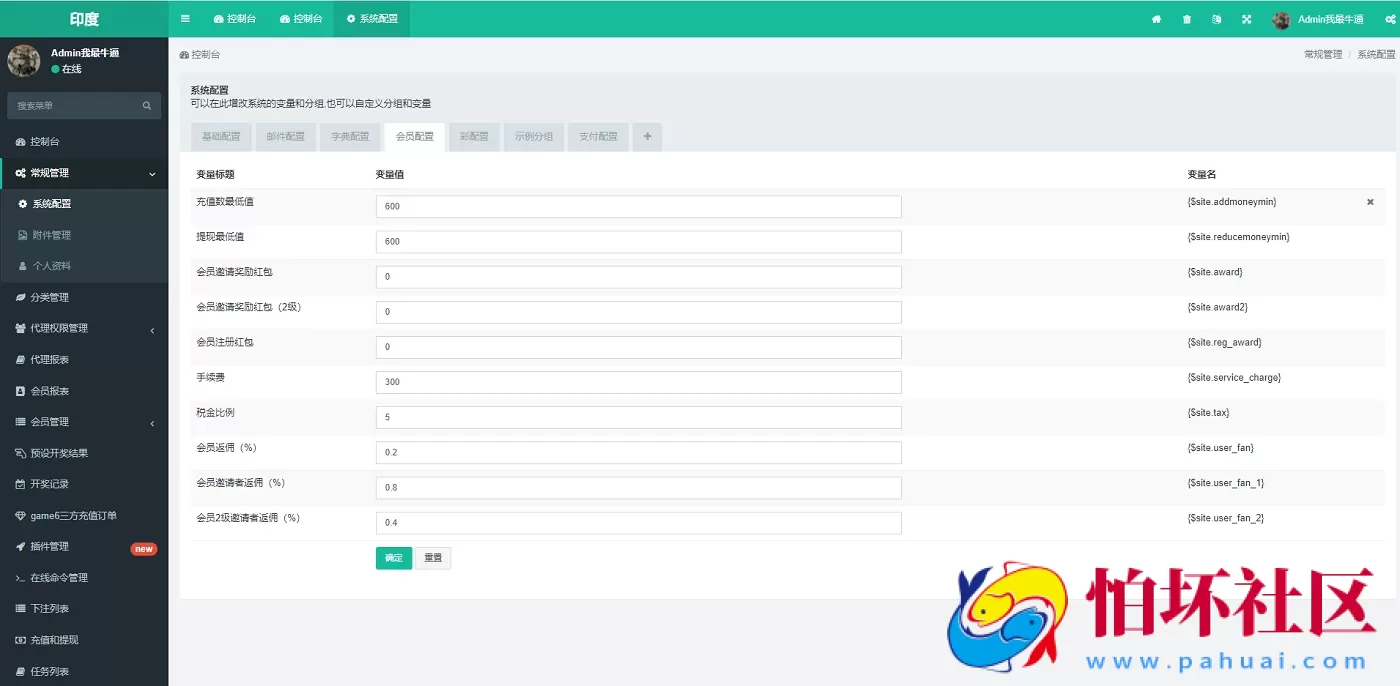Toggle fullscreen with the expand icon
This screenshot has height=686, width=1400.
(1246, 19)
